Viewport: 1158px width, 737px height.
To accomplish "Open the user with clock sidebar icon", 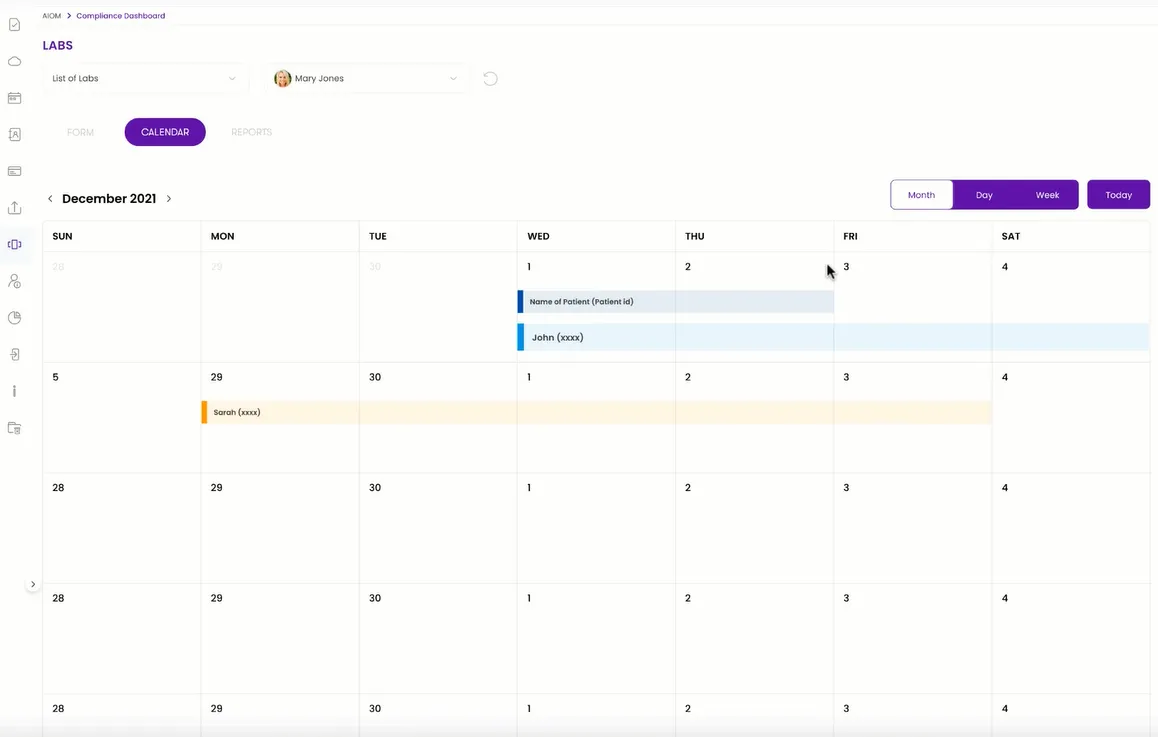I will click(x=14, y=281).
